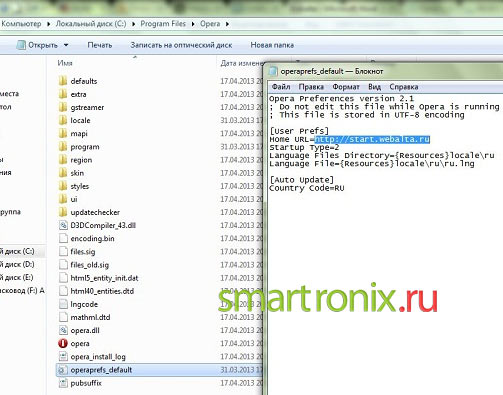Open the Справка menu in Notepad
The height and width of the screenshot is (395, 503).
[404, 87]
